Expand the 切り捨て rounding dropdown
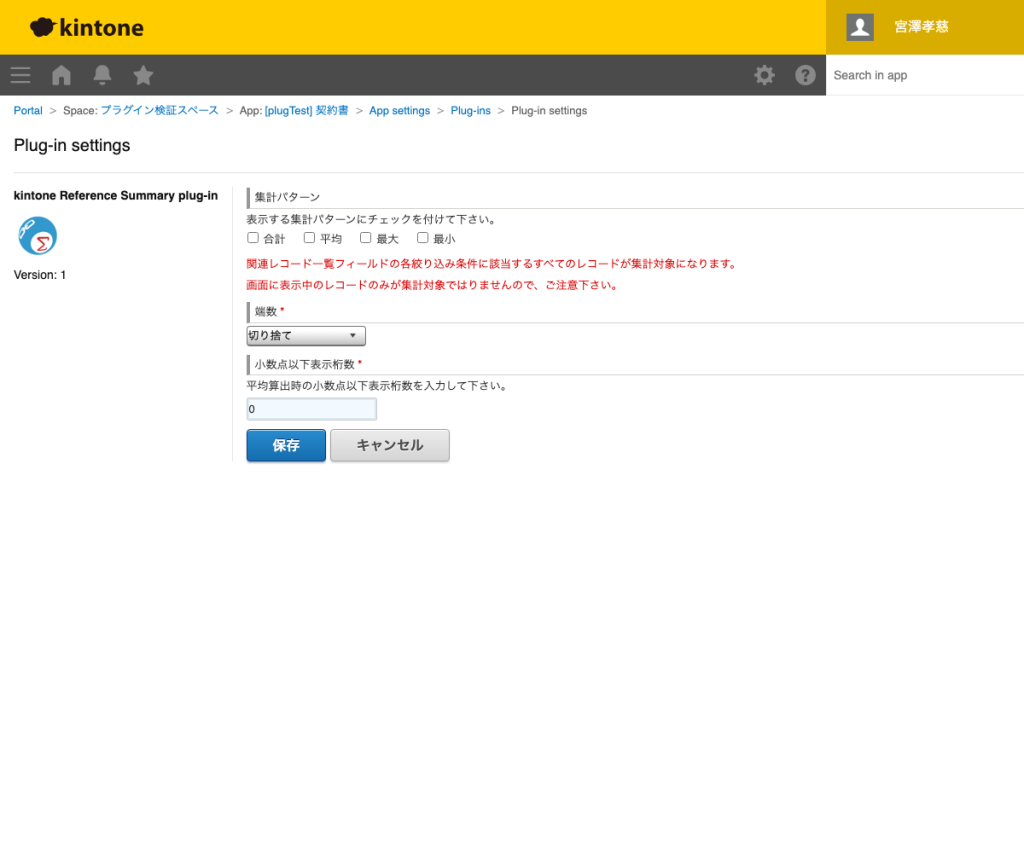This screenshot has width=1024, height=853. point(306,336)
